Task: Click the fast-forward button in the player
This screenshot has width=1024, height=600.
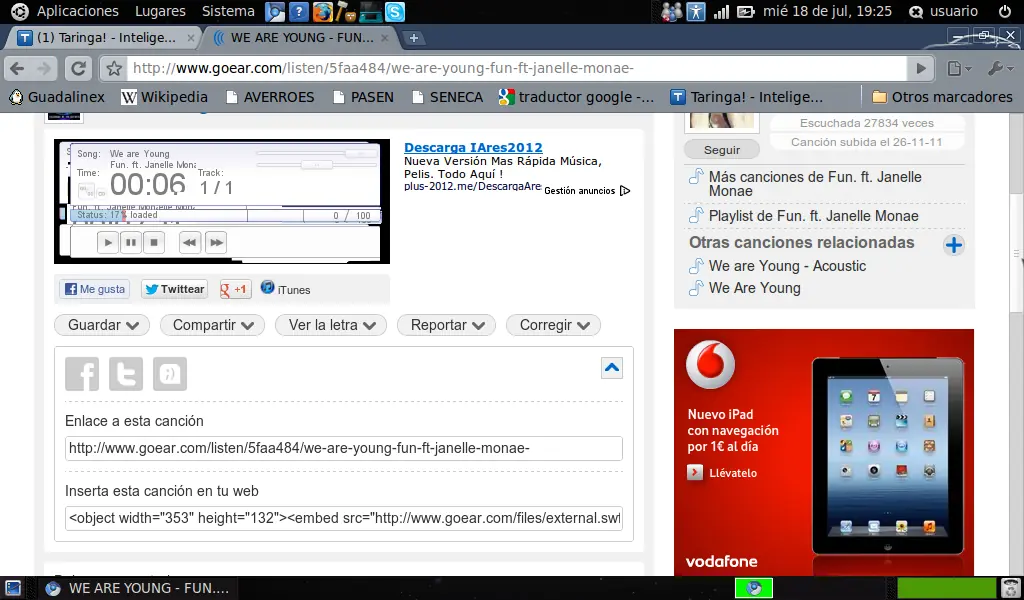Action: pos(216,242)
